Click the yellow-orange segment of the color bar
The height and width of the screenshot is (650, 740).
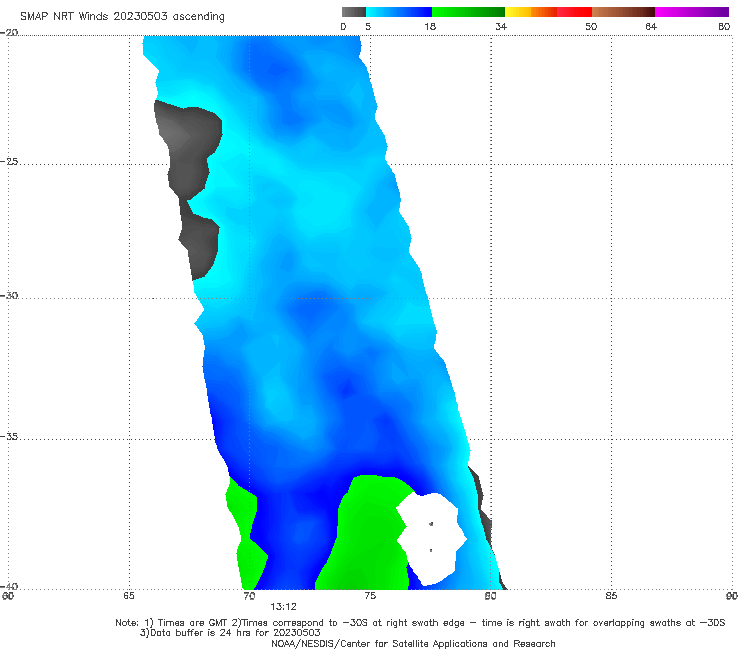point(531,12)
